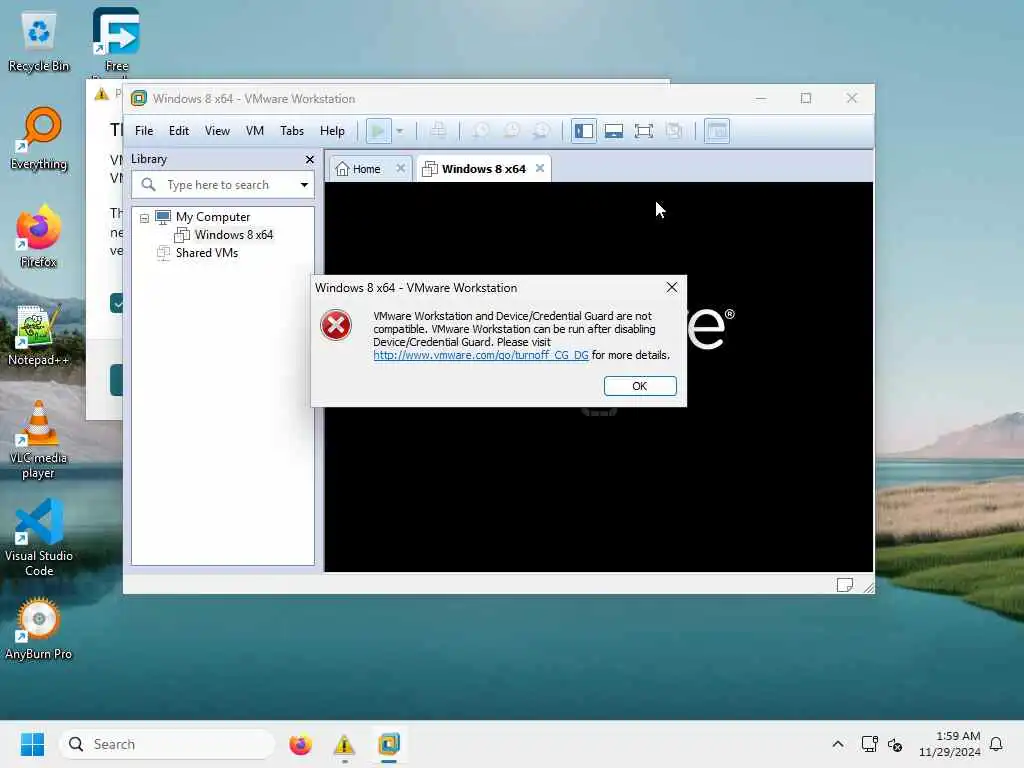Click the library search field
Viewport: 1024px width, 768px height.
[223, 185]
